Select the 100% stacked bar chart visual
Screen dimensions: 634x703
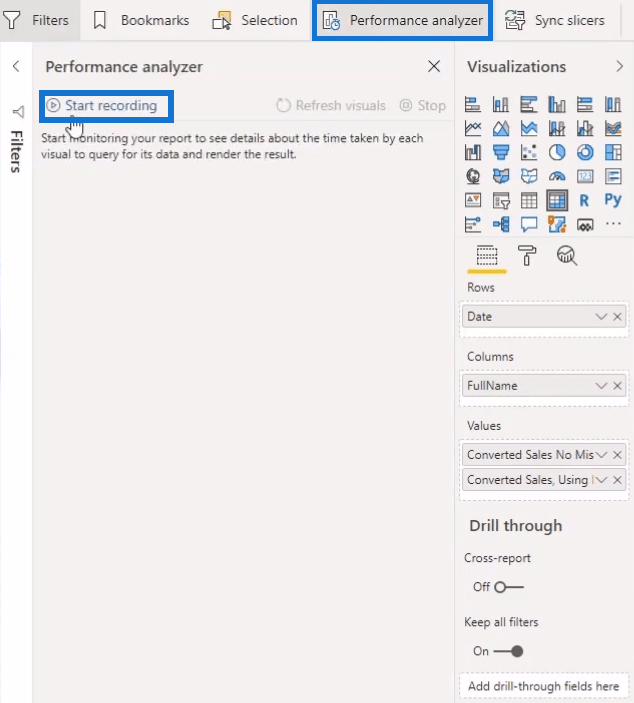585,104
